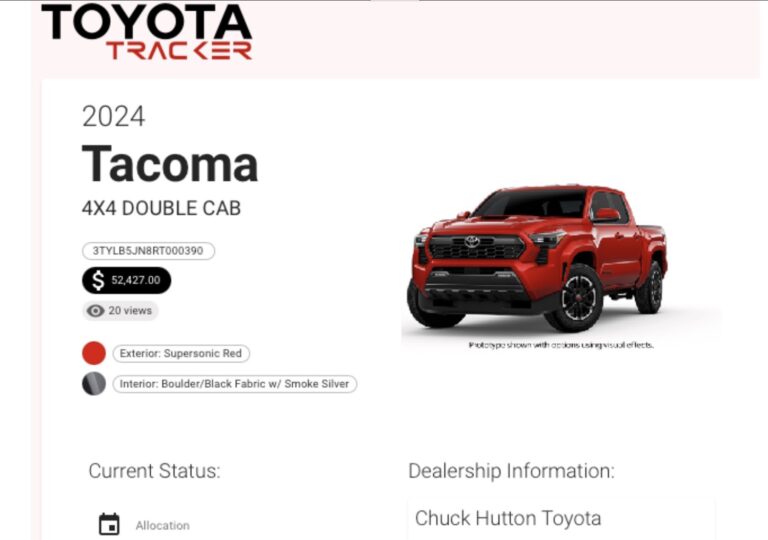768x540 pixels.
Task: Click the 20 views chip
Action: [120, 311]
